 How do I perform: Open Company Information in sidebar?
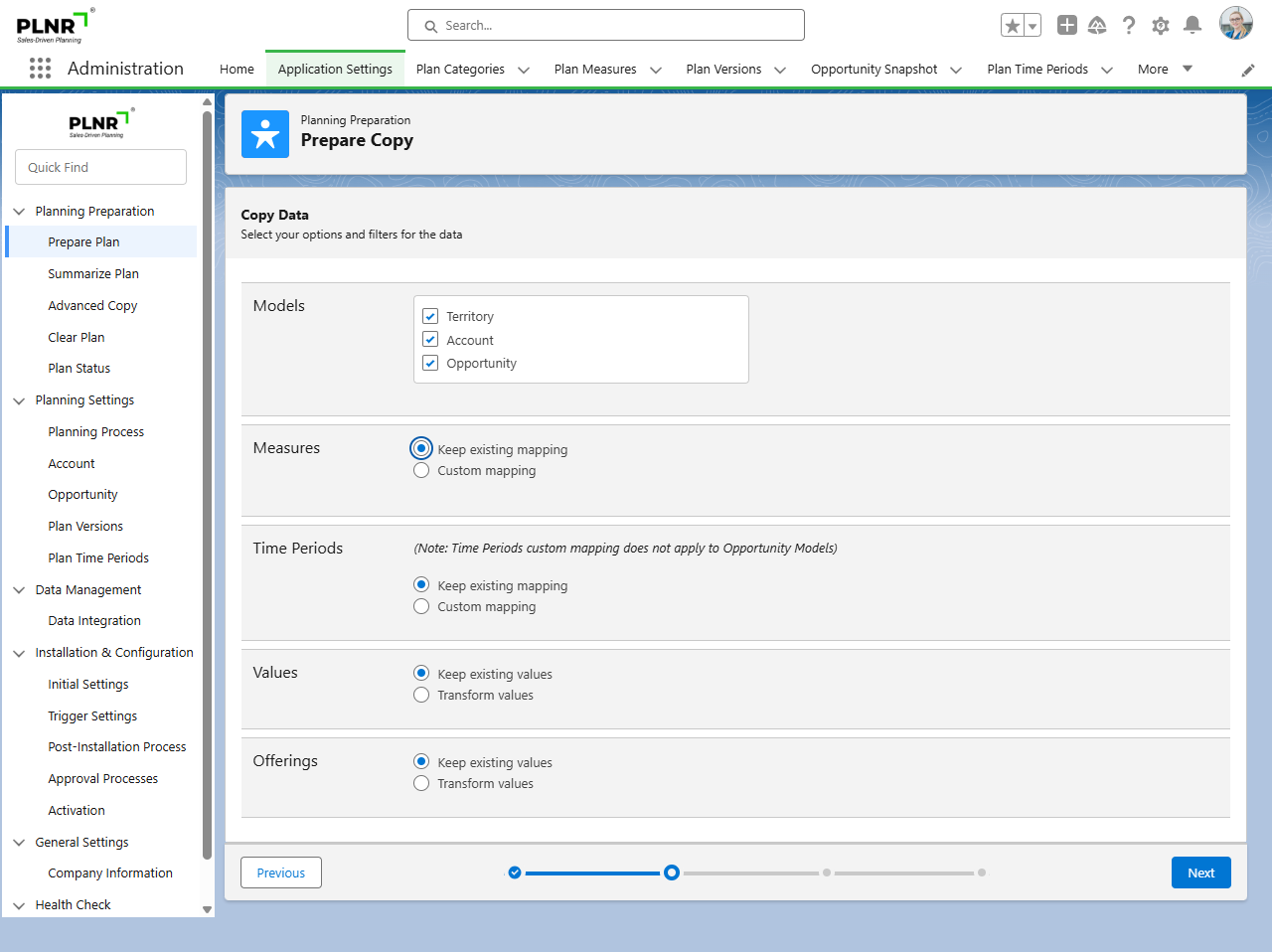point(110,873)
